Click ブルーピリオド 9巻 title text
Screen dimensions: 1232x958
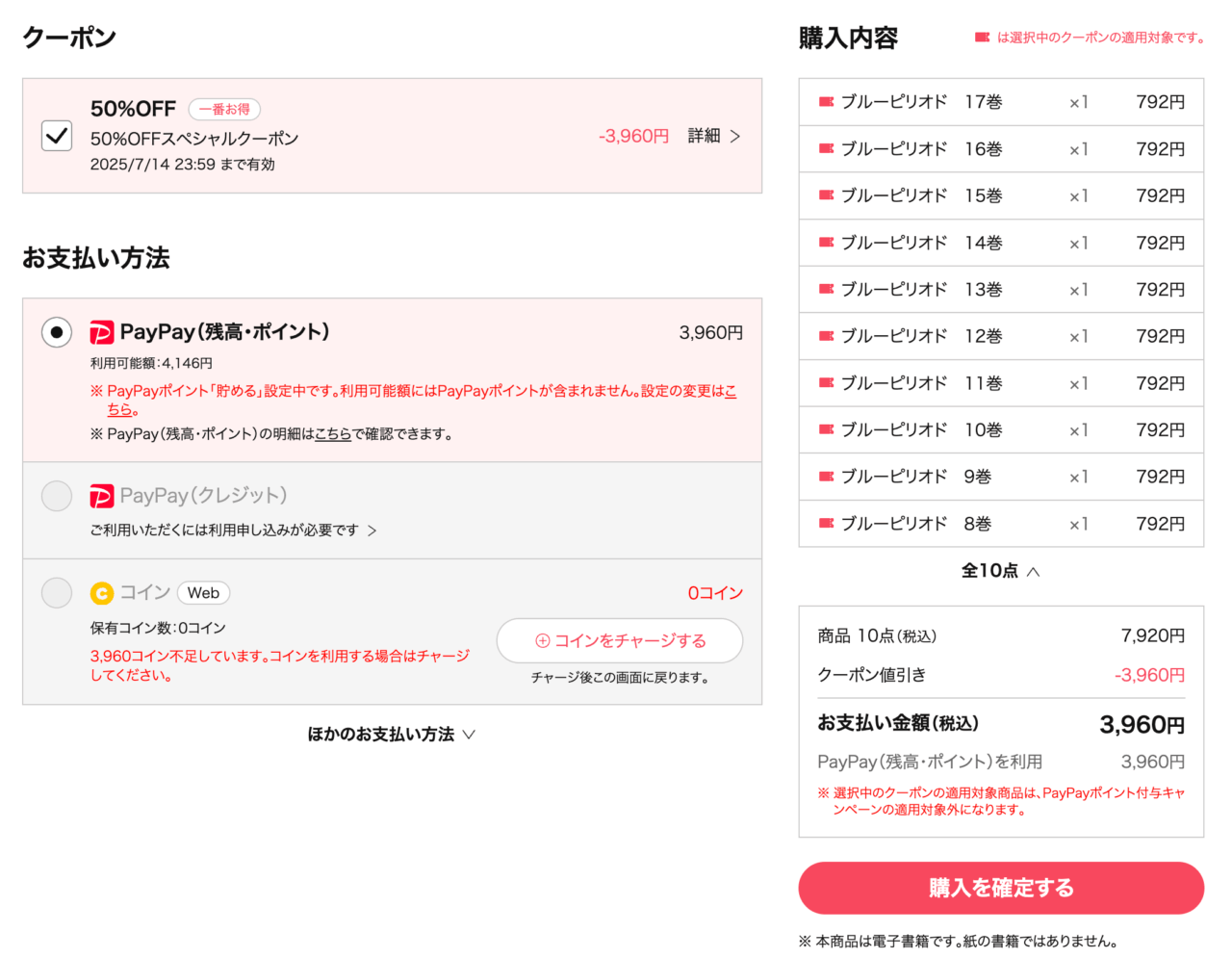pyautogui.click(x=916, y=477)
